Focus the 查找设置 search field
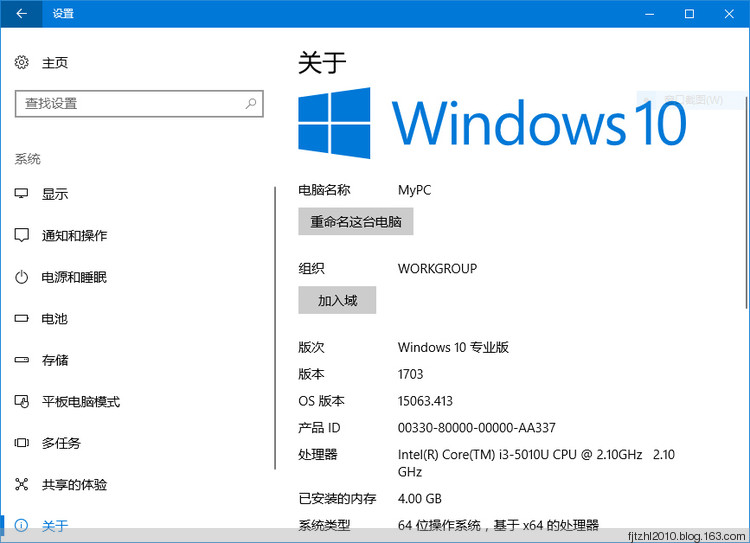 pyautogui.click(x=130, y=103)
